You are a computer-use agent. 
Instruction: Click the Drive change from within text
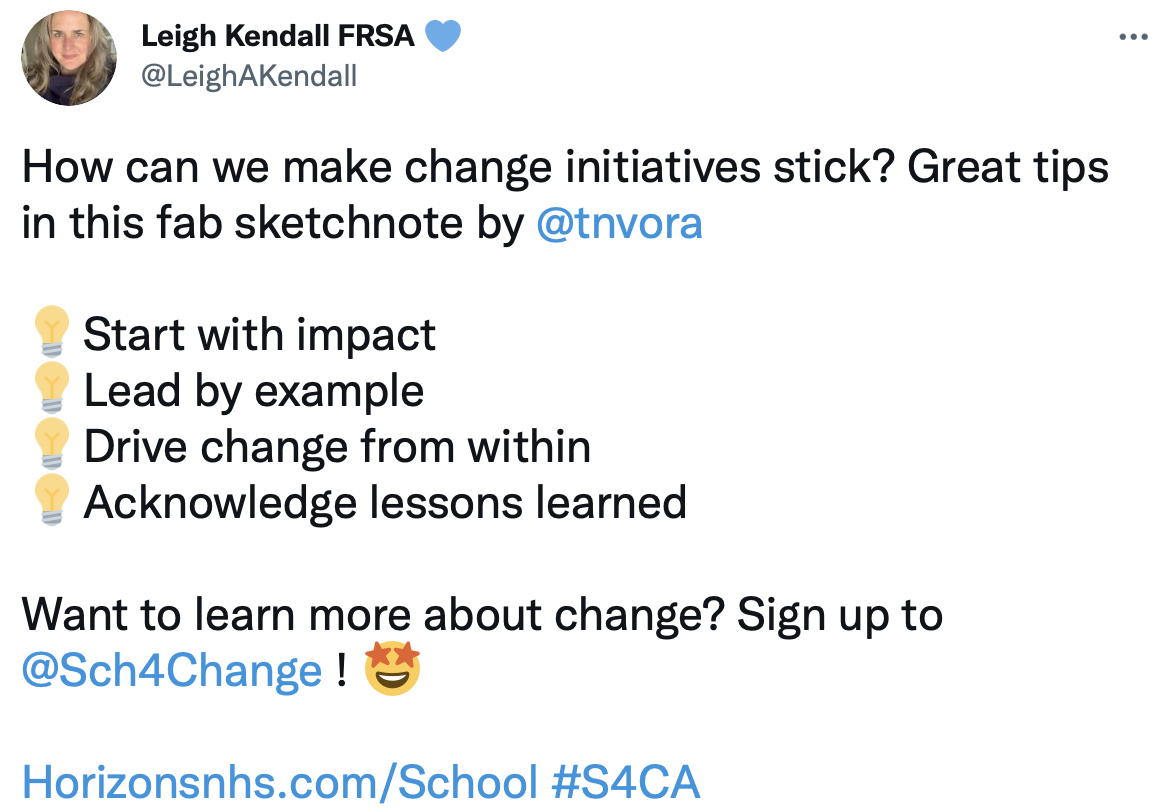(337, 446)
